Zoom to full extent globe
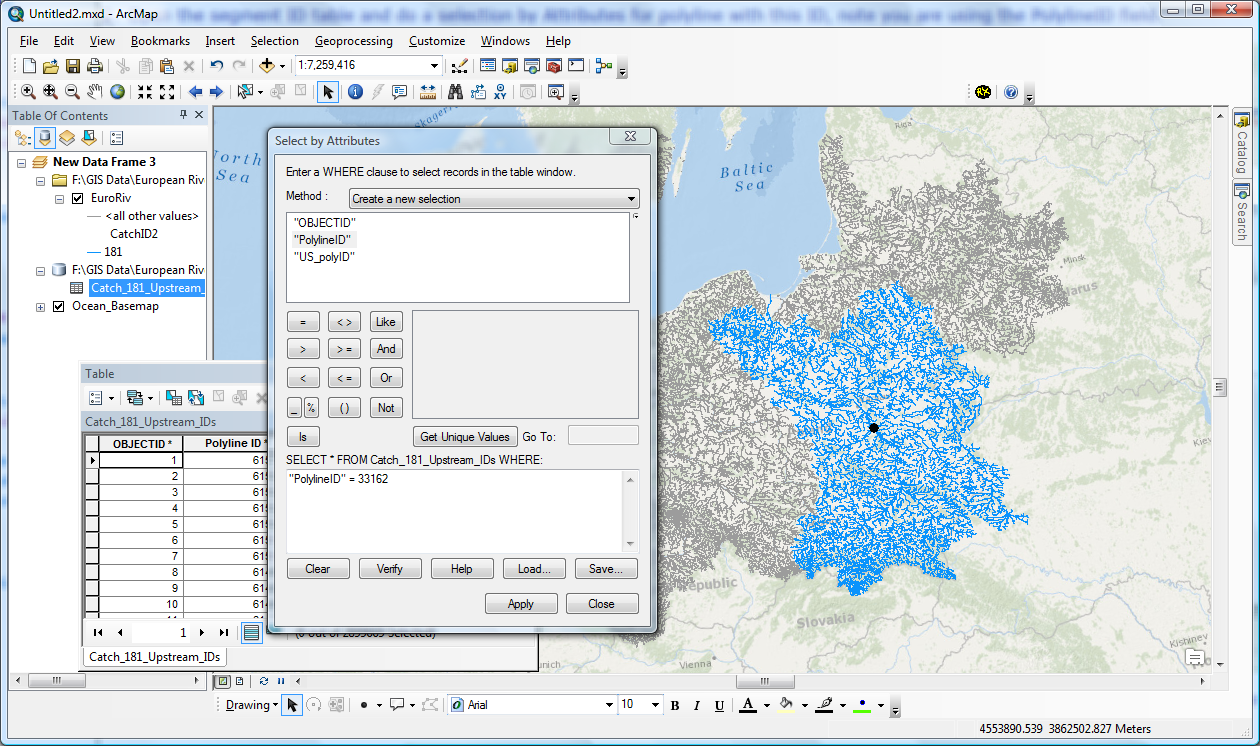Viewport: 1260px width, 746px height. (x=117, y=92)
